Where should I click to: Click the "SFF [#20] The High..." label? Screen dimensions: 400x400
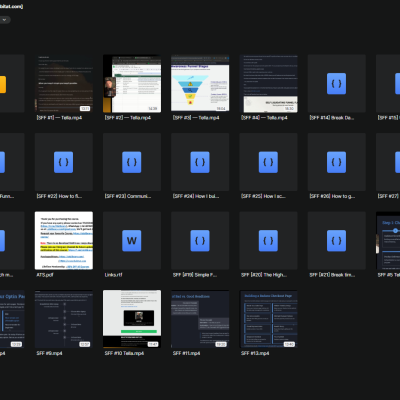(x=264, y=275)
